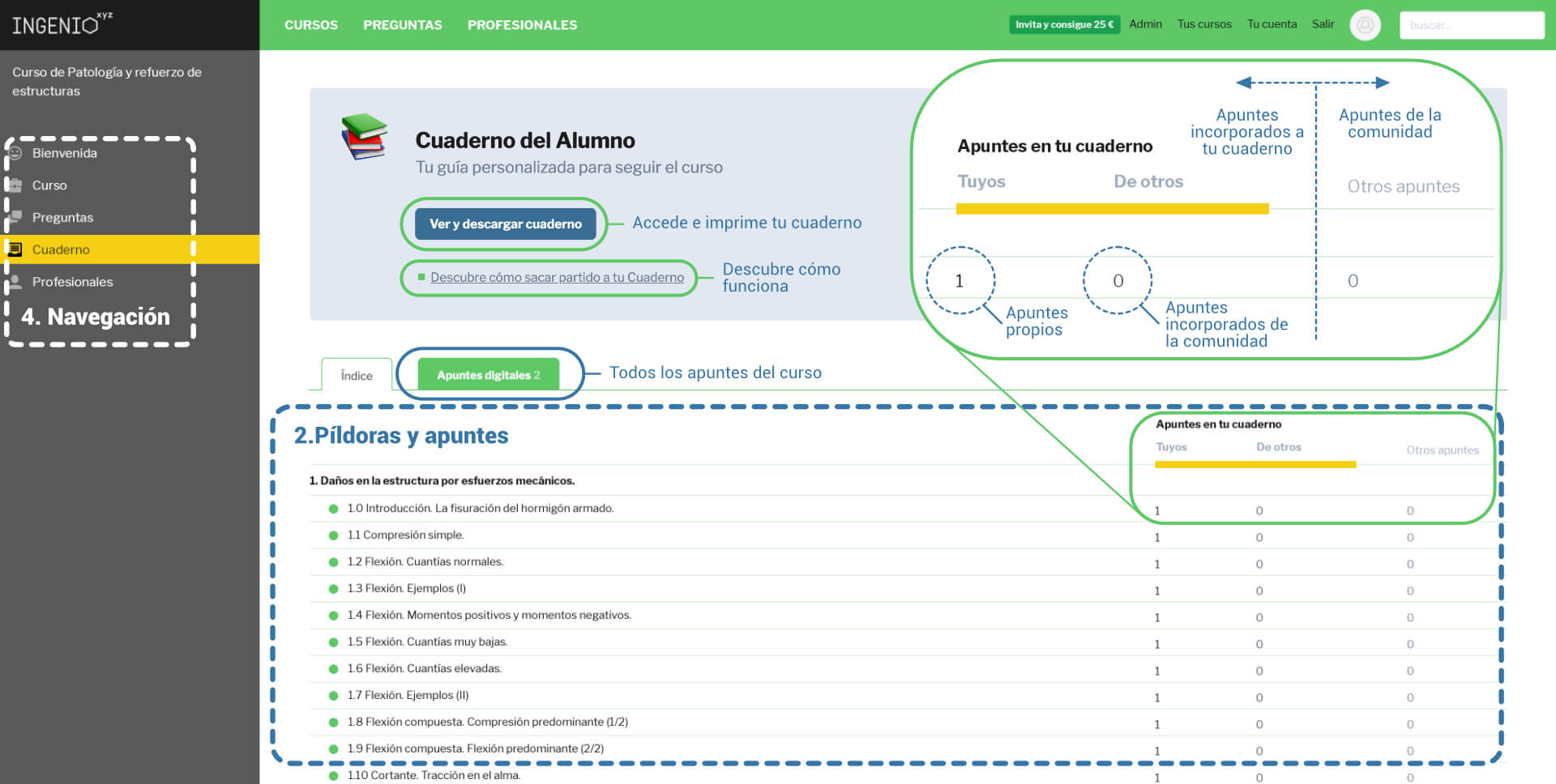Click green dot beside 1.1 Compresión simple
This screenshot has width=1556, height=784.
point(333,535)
